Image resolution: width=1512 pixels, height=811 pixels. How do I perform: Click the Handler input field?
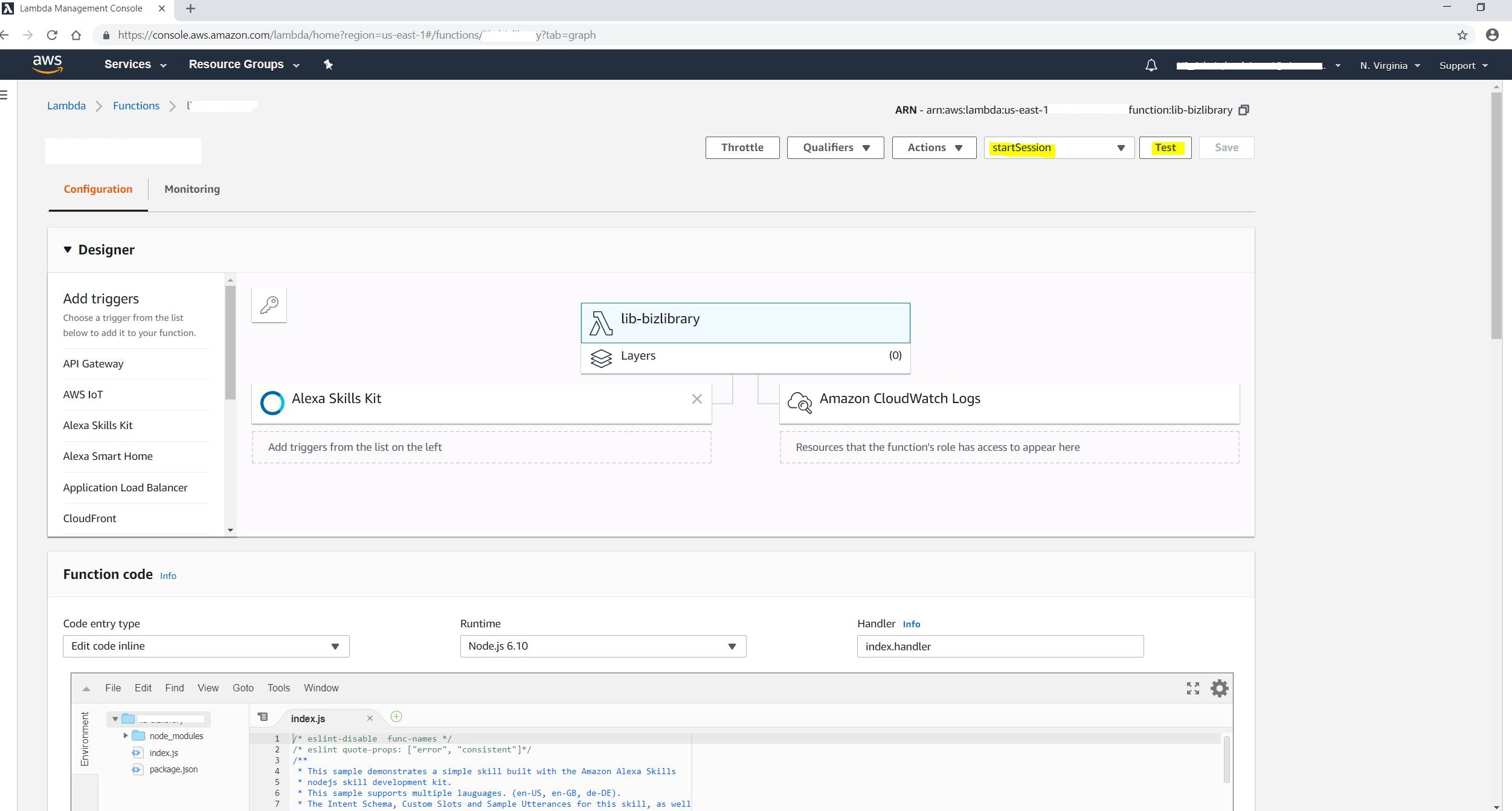(x=999, y=646)
